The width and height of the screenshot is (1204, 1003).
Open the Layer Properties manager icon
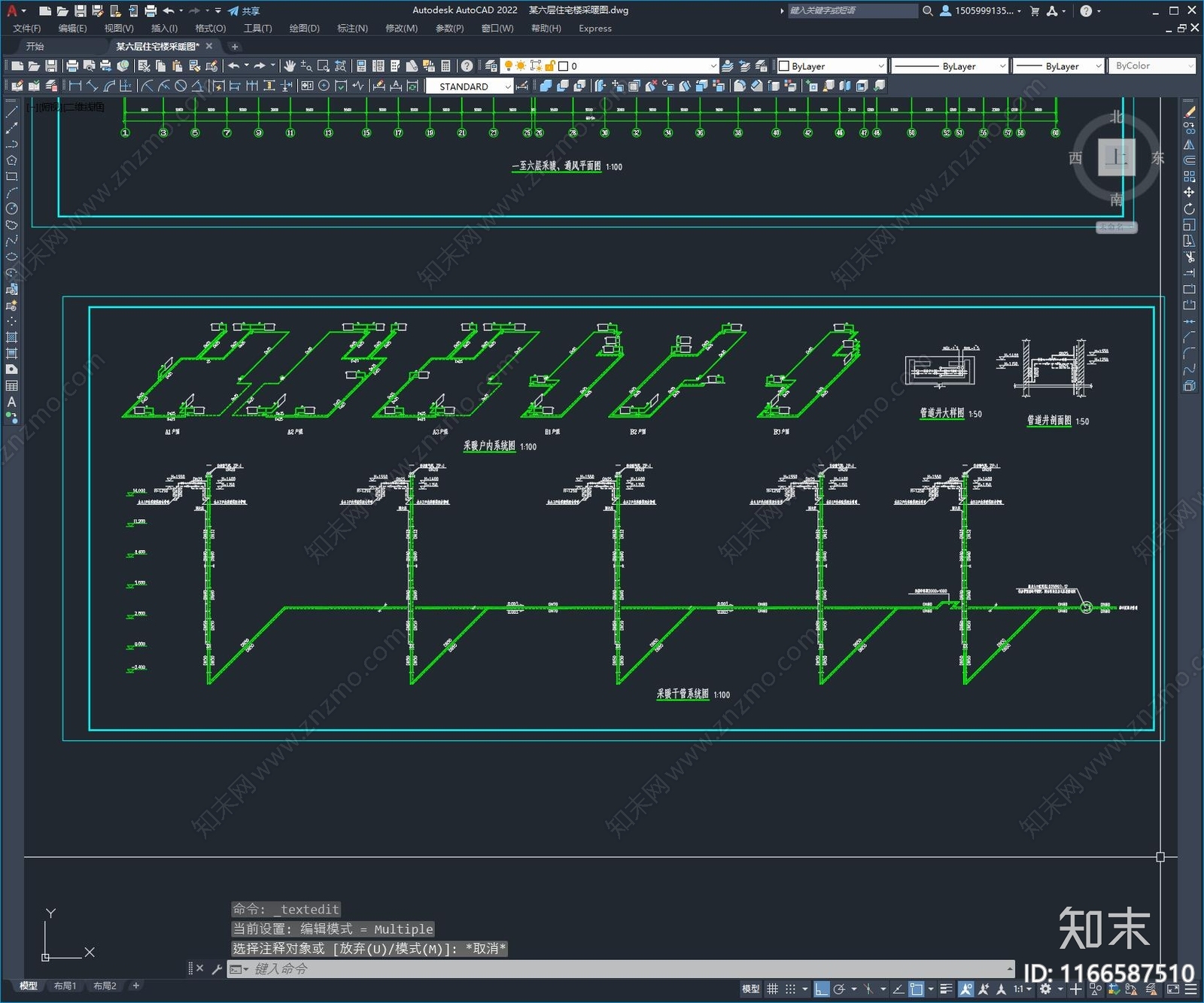[491, 66]
